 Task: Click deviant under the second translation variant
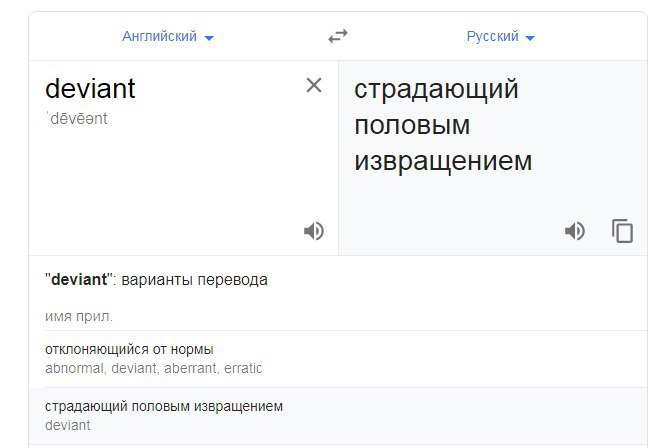(67, 425)
